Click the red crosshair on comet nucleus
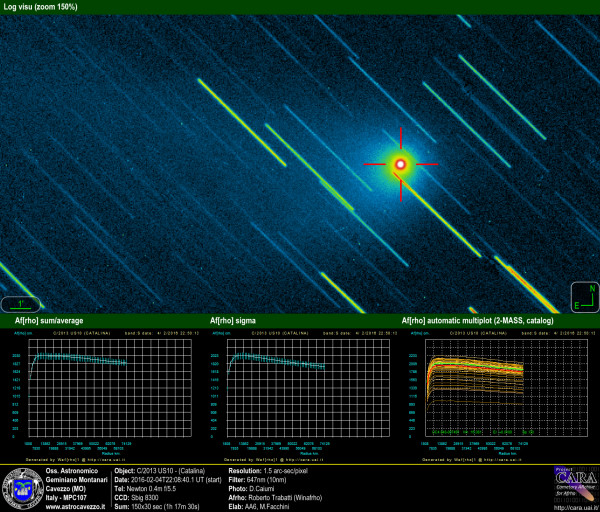This screenshot has height=512, width=600. pyautogui.click(x=401, y=164)
